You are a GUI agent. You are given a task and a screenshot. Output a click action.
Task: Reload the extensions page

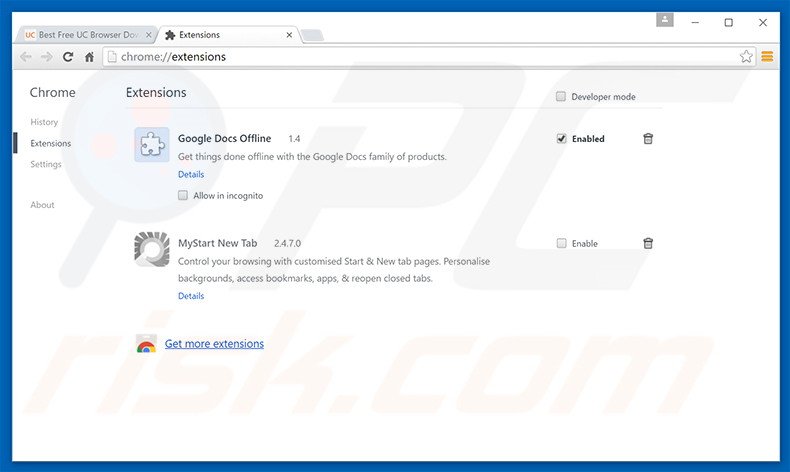[x=68, y=57]
